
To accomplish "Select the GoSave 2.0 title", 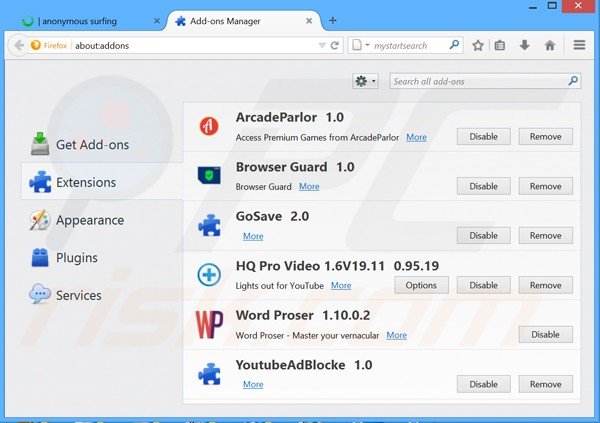I will [x=272, y=216].
